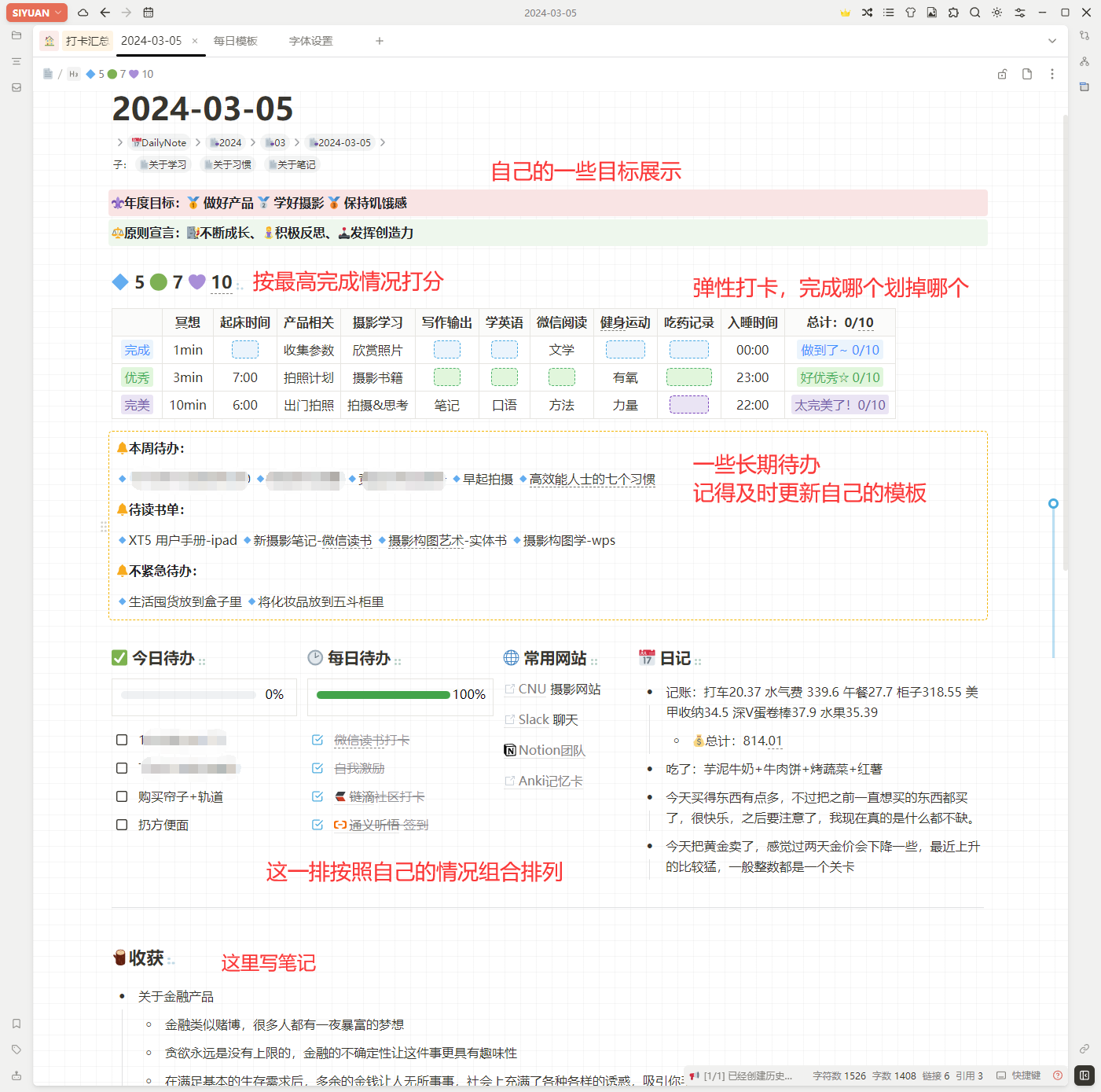Click the document icon in the breadcrumb bar

click(48, 74)
